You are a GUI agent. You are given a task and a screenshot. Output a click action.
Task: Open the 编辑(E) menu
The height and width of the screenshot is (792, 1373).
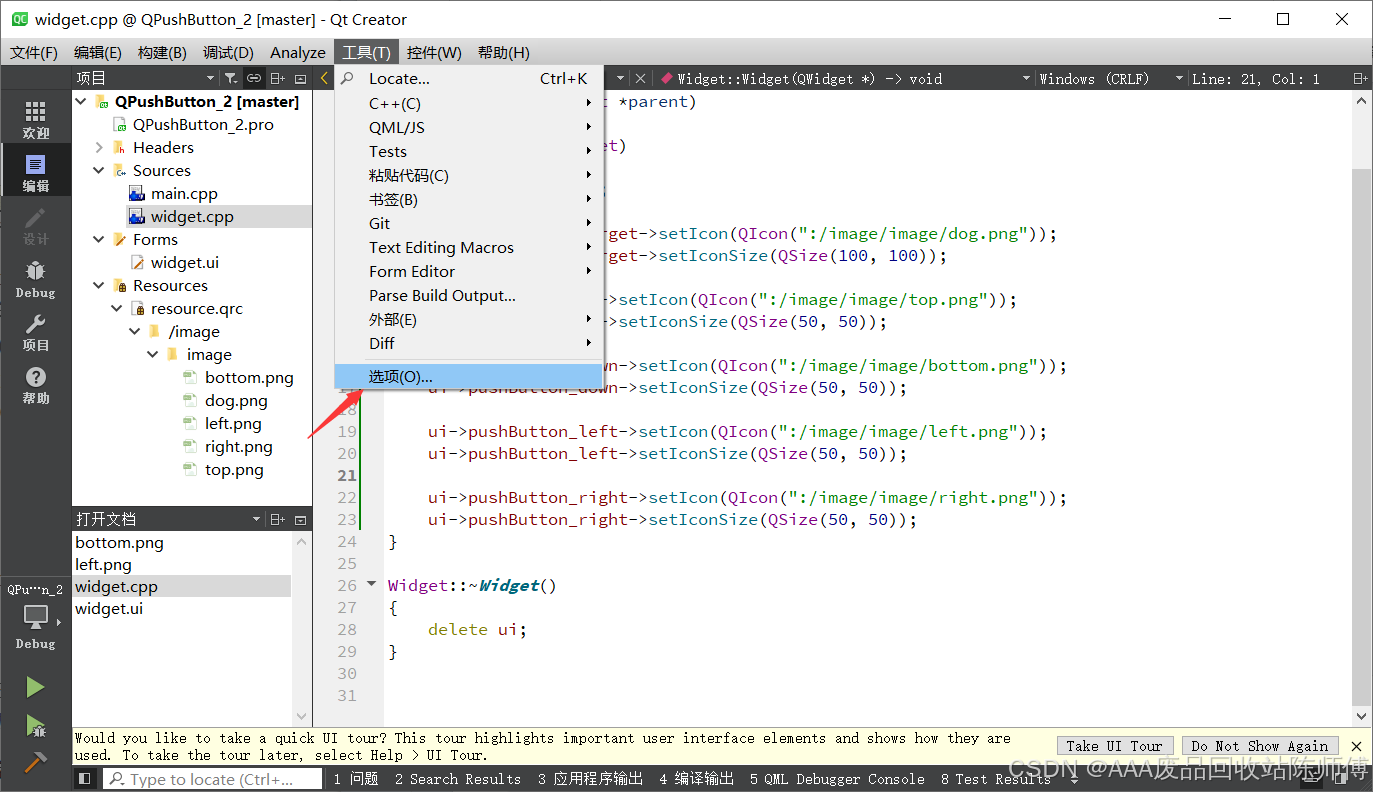98,52
